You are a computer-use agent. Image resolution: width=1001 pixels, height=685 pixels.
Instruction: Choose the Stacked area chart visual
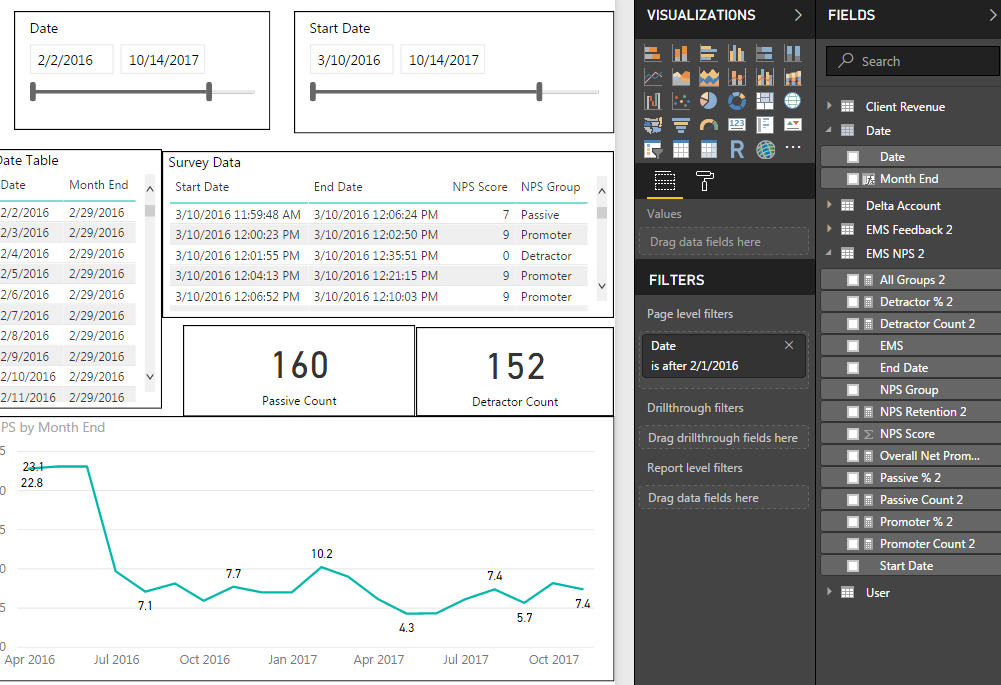point(709,78)
